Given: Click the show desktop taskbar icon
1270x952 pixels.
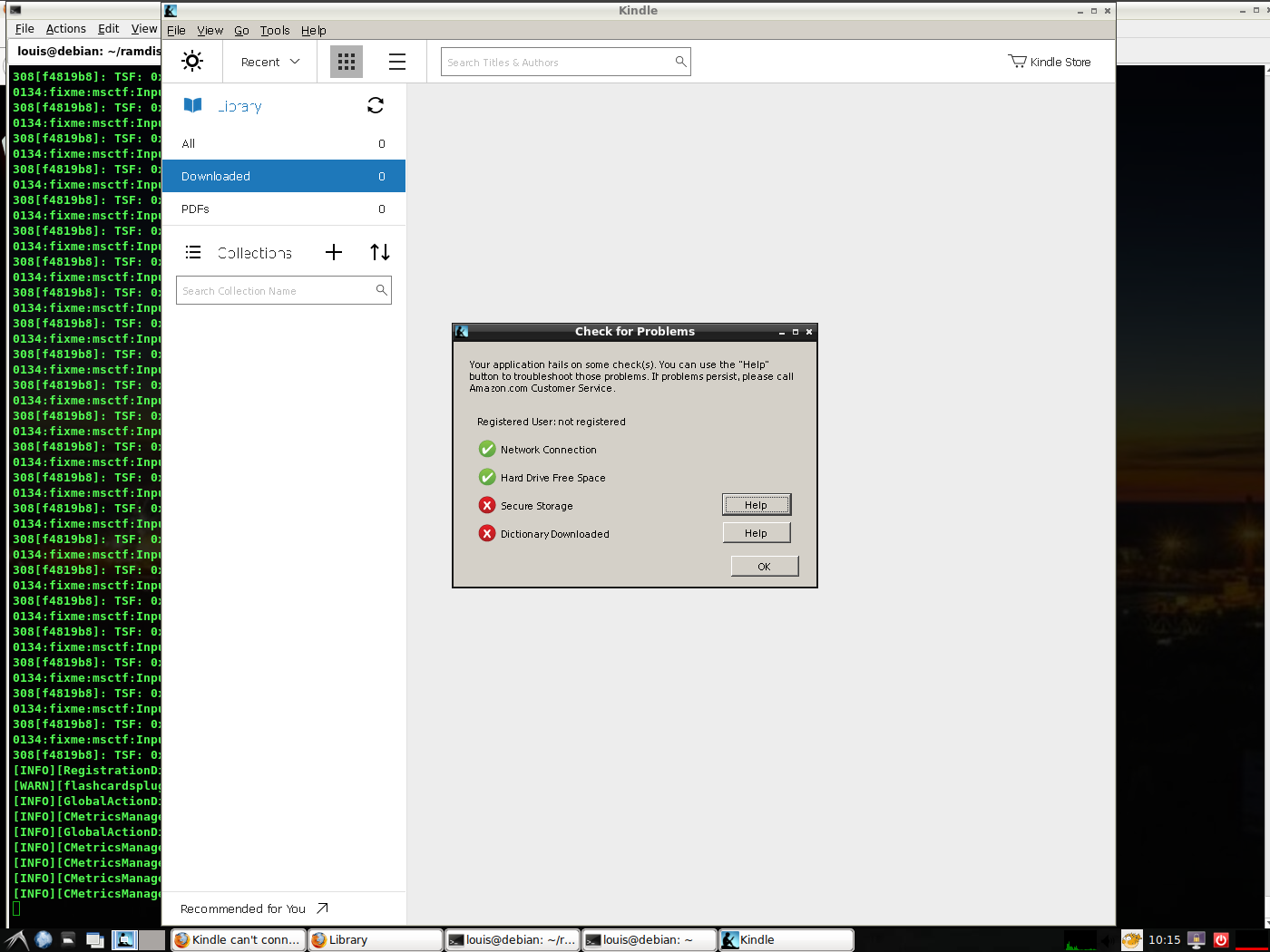Looking at the screenshot, I should tap(95, 940).
